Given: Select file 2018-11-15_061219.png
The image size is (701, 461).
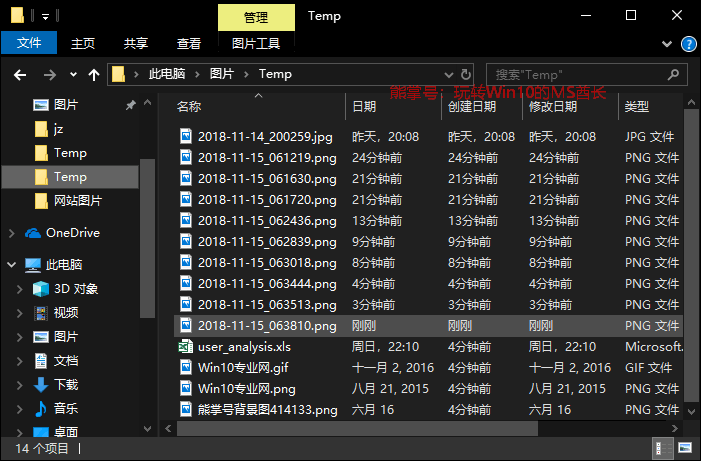Looking at the screenshot, I should click(267, 157).
